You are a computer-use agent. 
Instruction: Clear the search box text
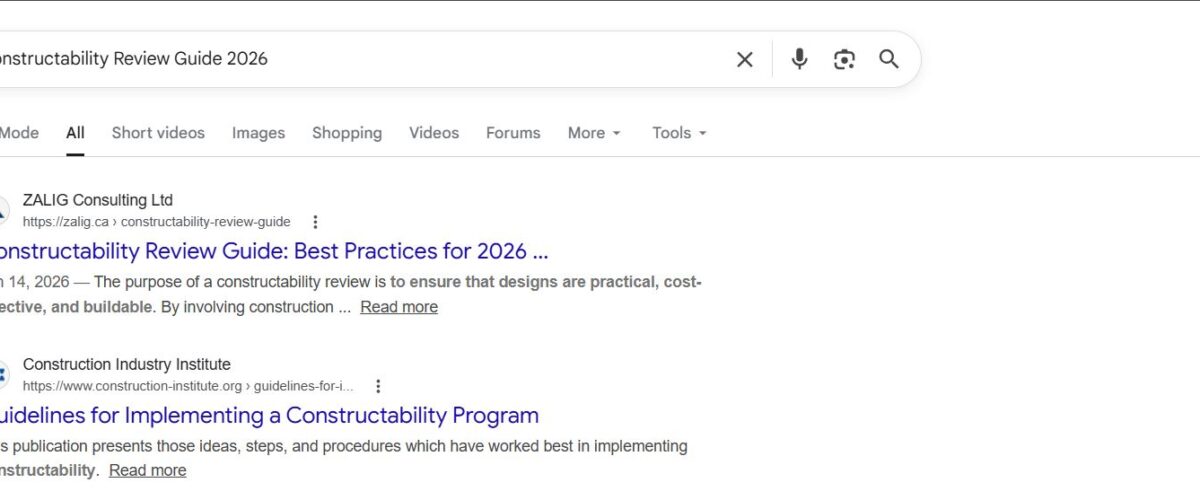click(x=745, y=59)
